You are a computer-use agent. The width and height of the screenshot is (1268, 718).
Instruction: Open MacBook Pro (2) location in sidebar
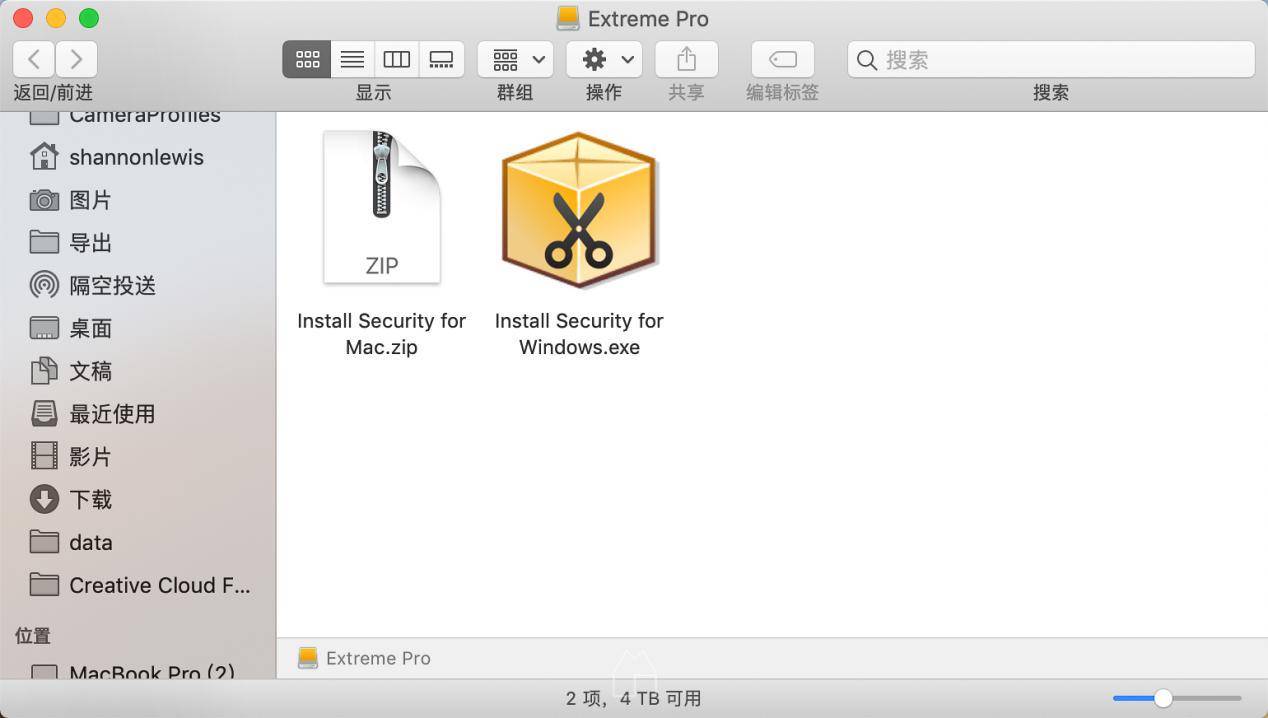(137, 671)
